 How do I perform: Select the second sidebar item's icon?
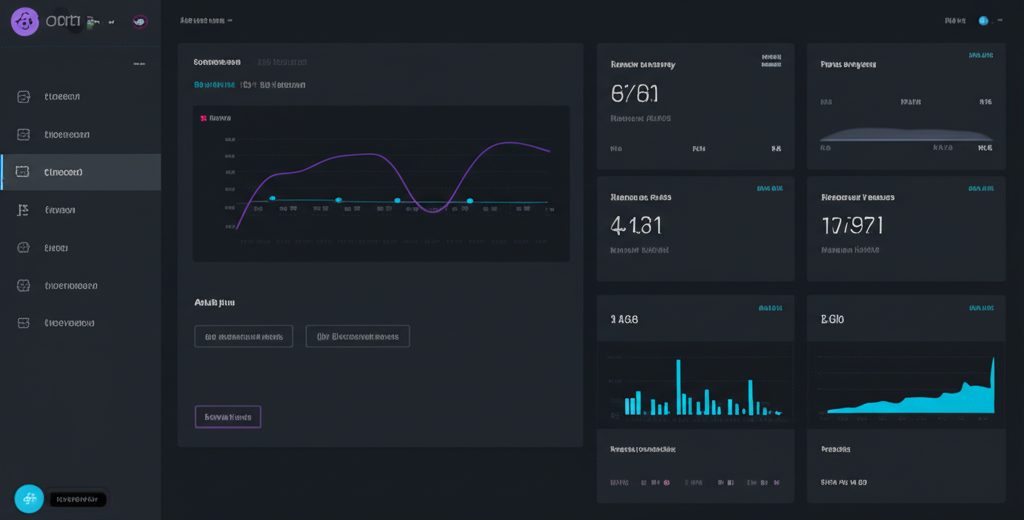(x=24, y=134)
